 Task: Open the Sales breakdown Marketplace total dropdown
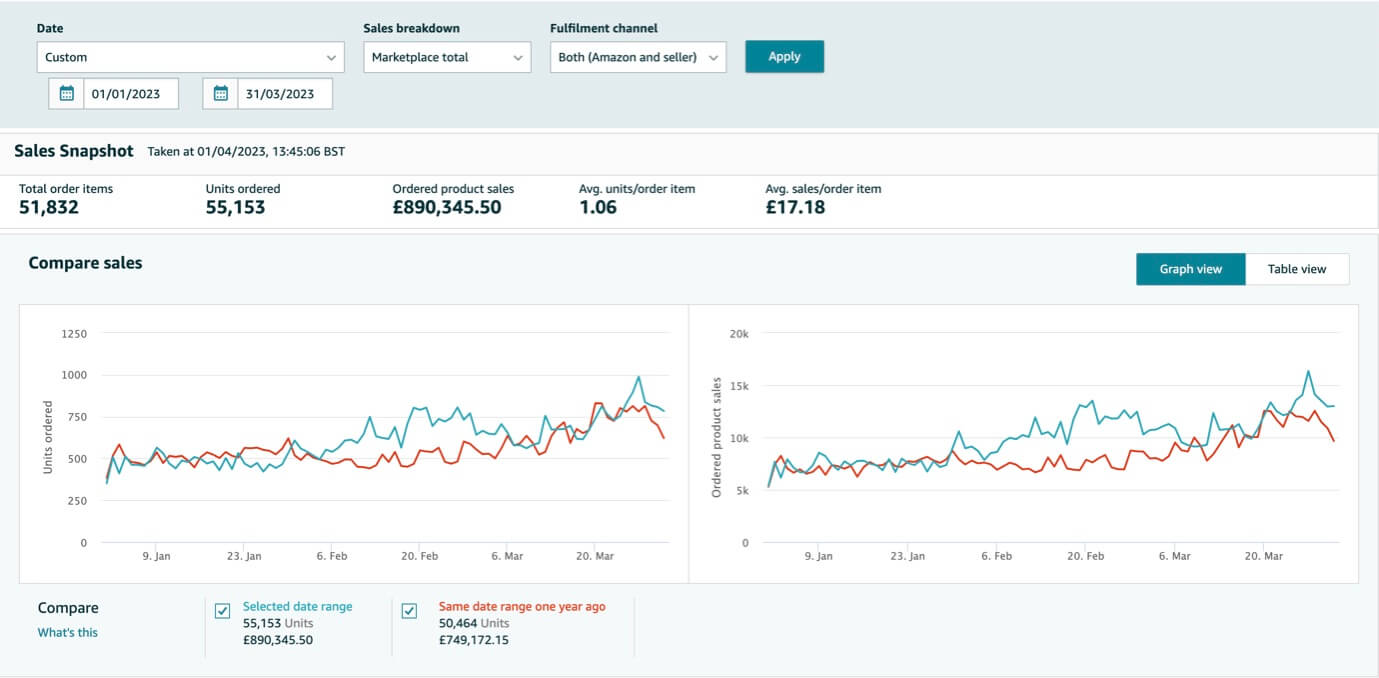click(447, 57)
